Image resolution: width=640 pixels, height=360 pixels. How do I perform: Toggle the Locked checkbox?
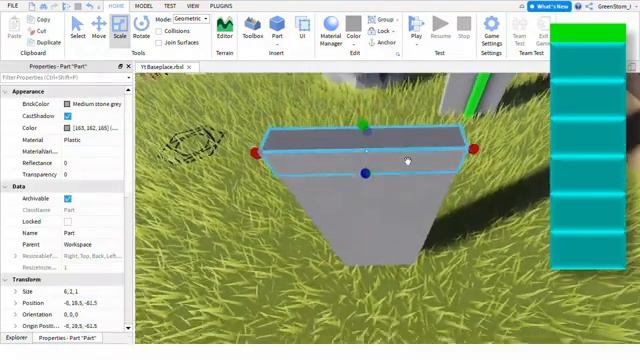tap(68, 222)
